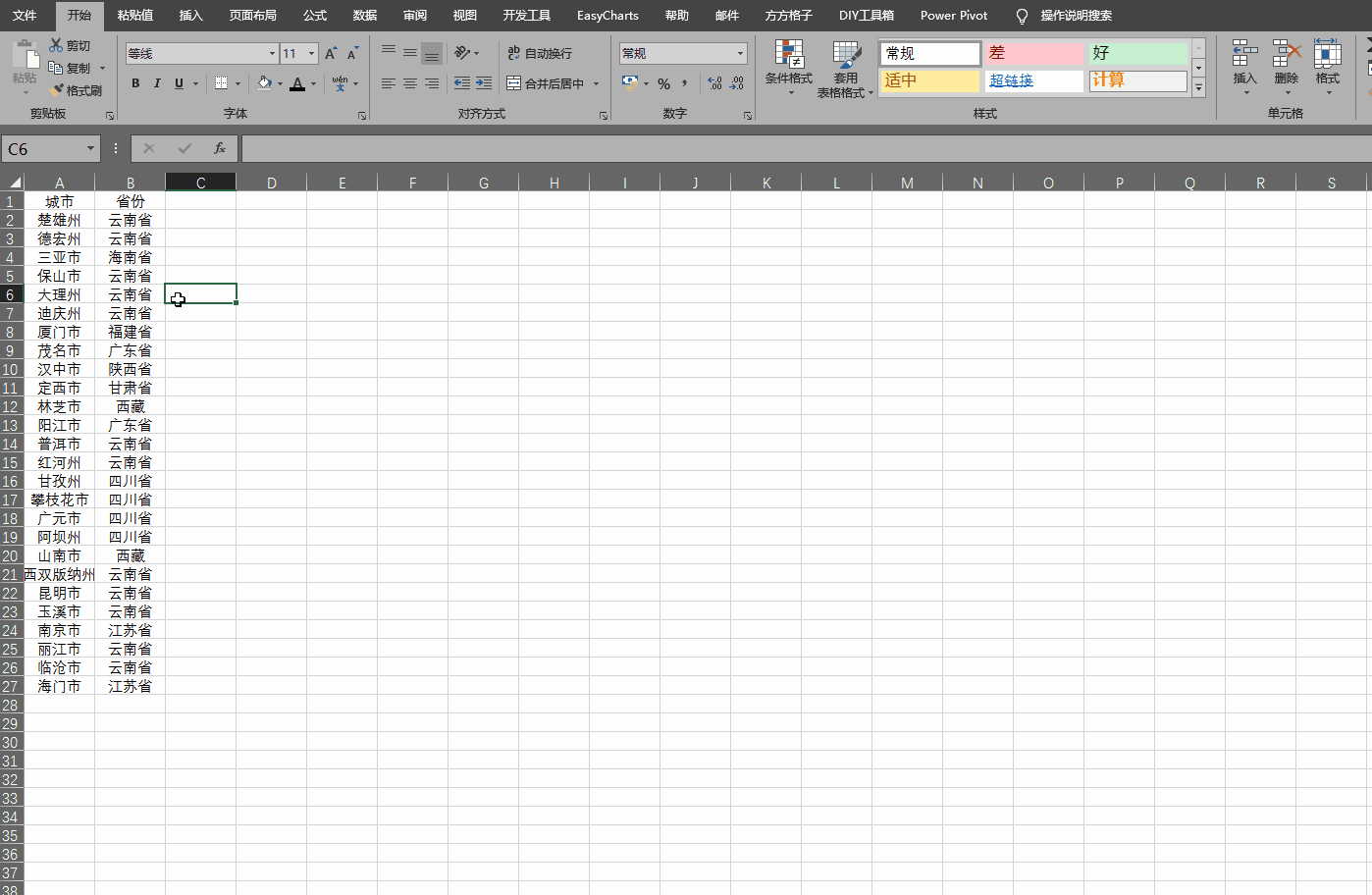
Task: Click the lightbulb Tell Me search icon
Action: (x=1022, y=16)
